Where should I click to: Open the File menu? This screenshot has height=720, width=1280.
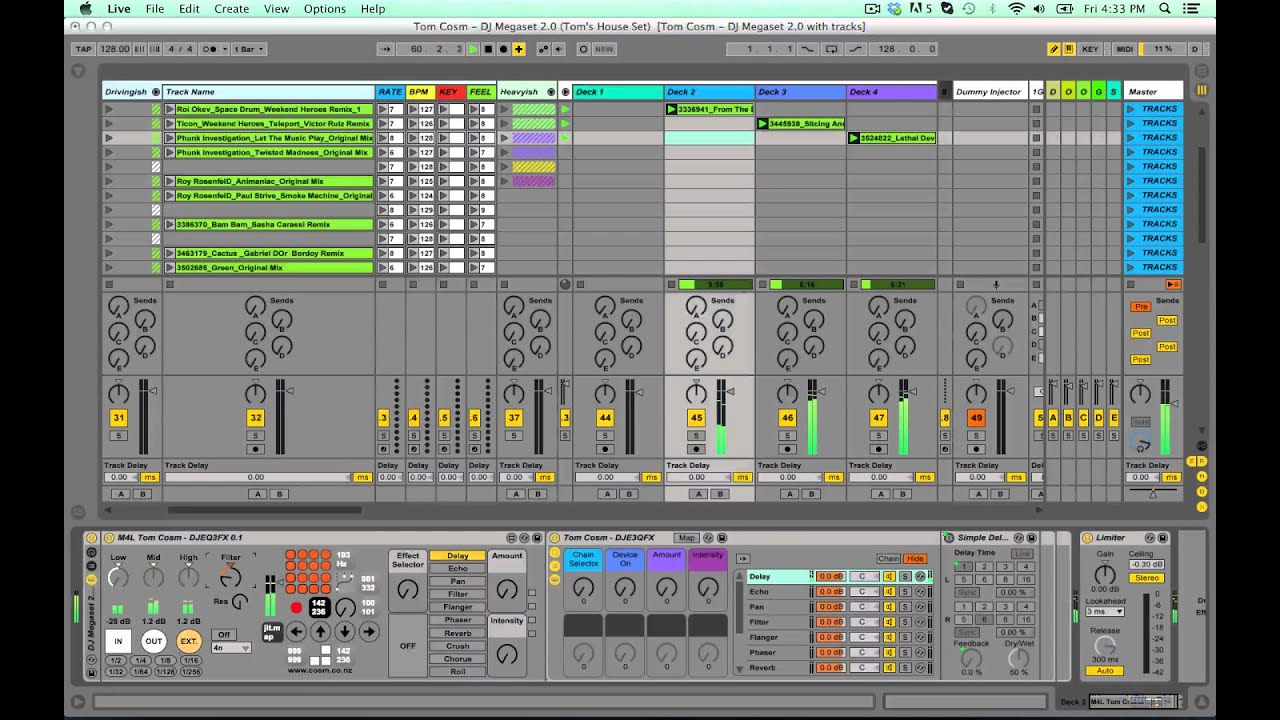point(155,9)
